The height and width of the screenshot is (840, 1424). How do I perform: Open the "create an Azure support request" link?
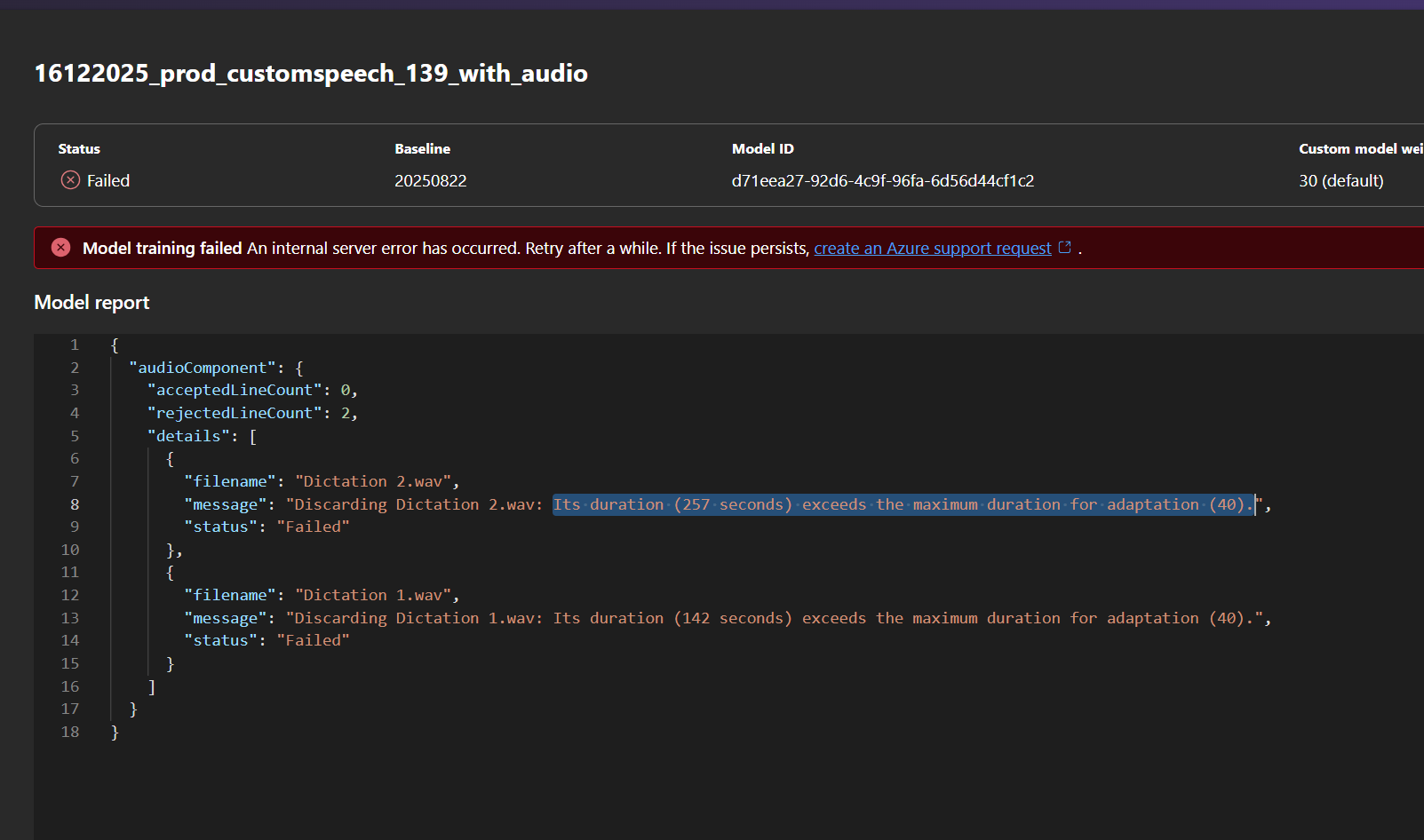coord(933,249)
